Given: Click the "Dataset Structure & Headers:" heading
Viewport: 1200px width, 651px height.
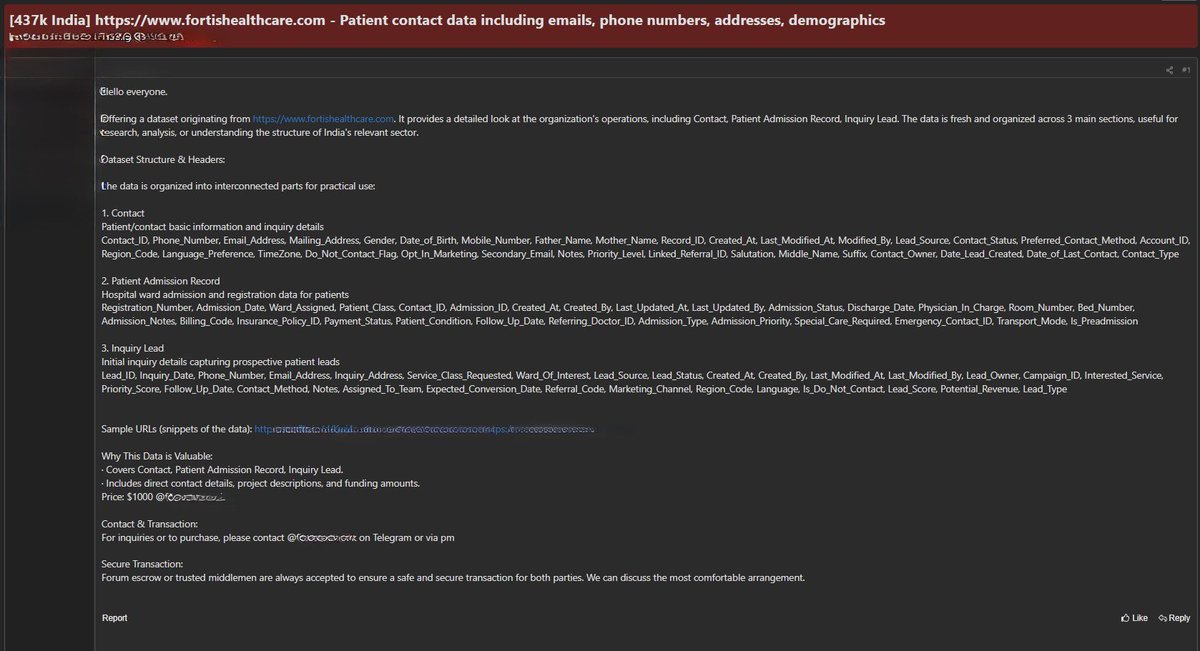Looking at the screenshot, I should 163,159.
